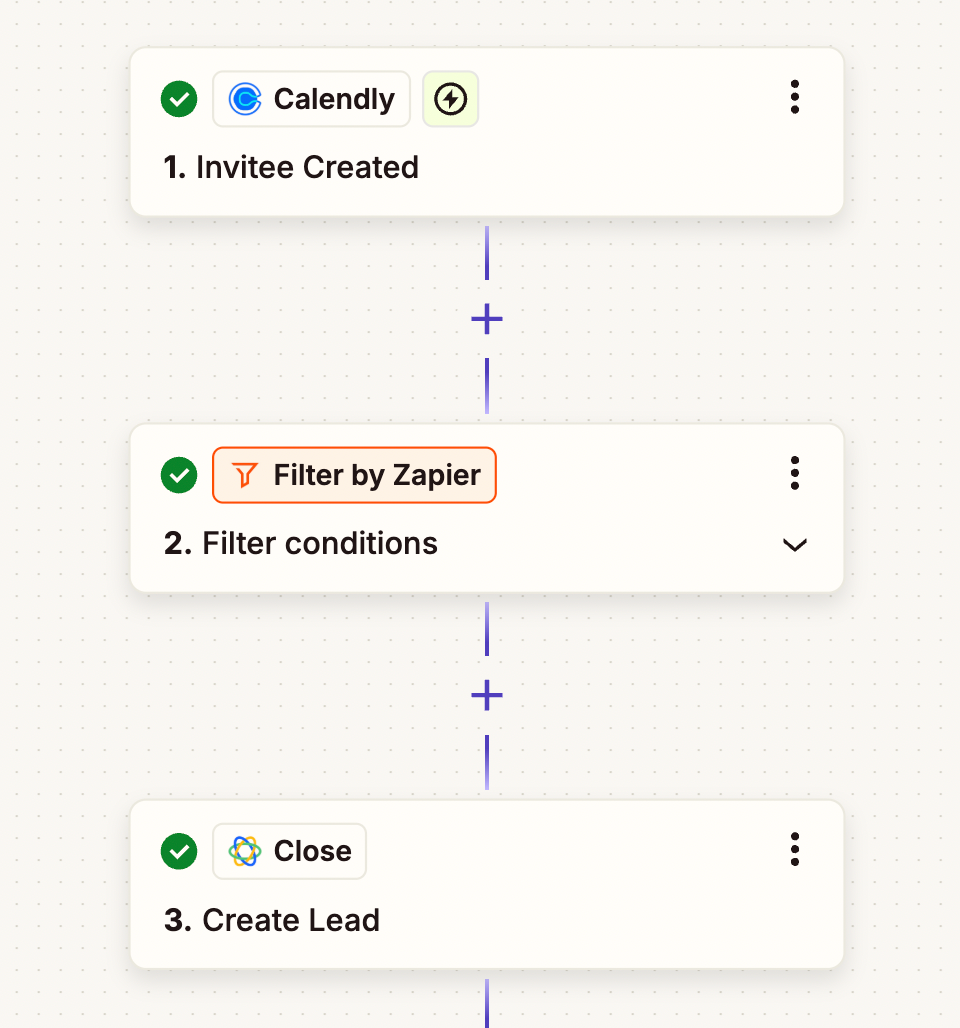This screenshot has height=1028, width=960.
Task: Add a step between Filter and Close
Action: (x=487, y=696)
